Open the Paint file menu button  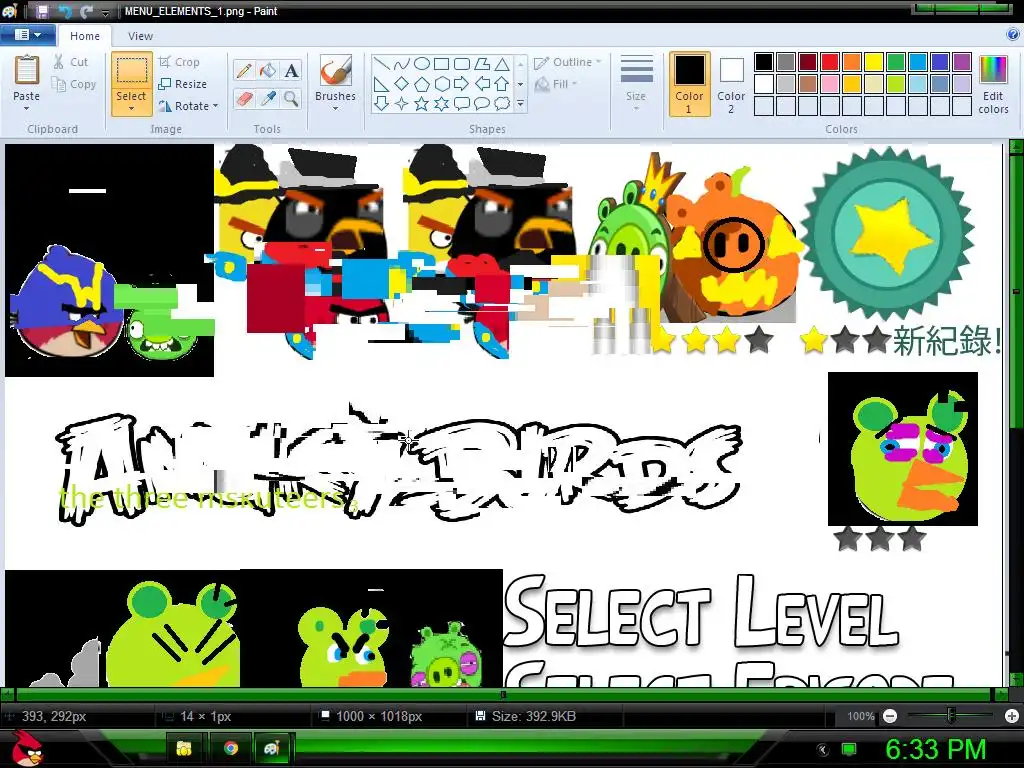click(x=27, y=35)
